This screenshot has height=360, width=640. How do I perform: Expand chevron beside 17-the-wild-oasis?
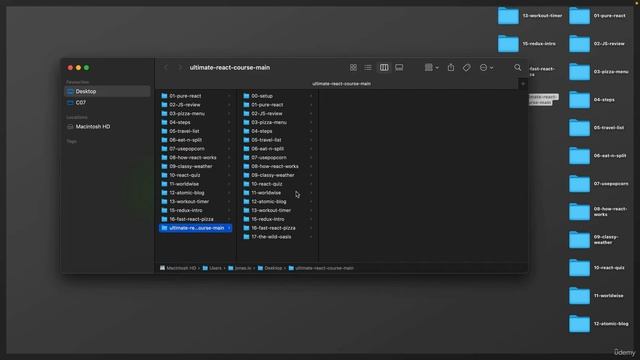[x=311, y=237]
